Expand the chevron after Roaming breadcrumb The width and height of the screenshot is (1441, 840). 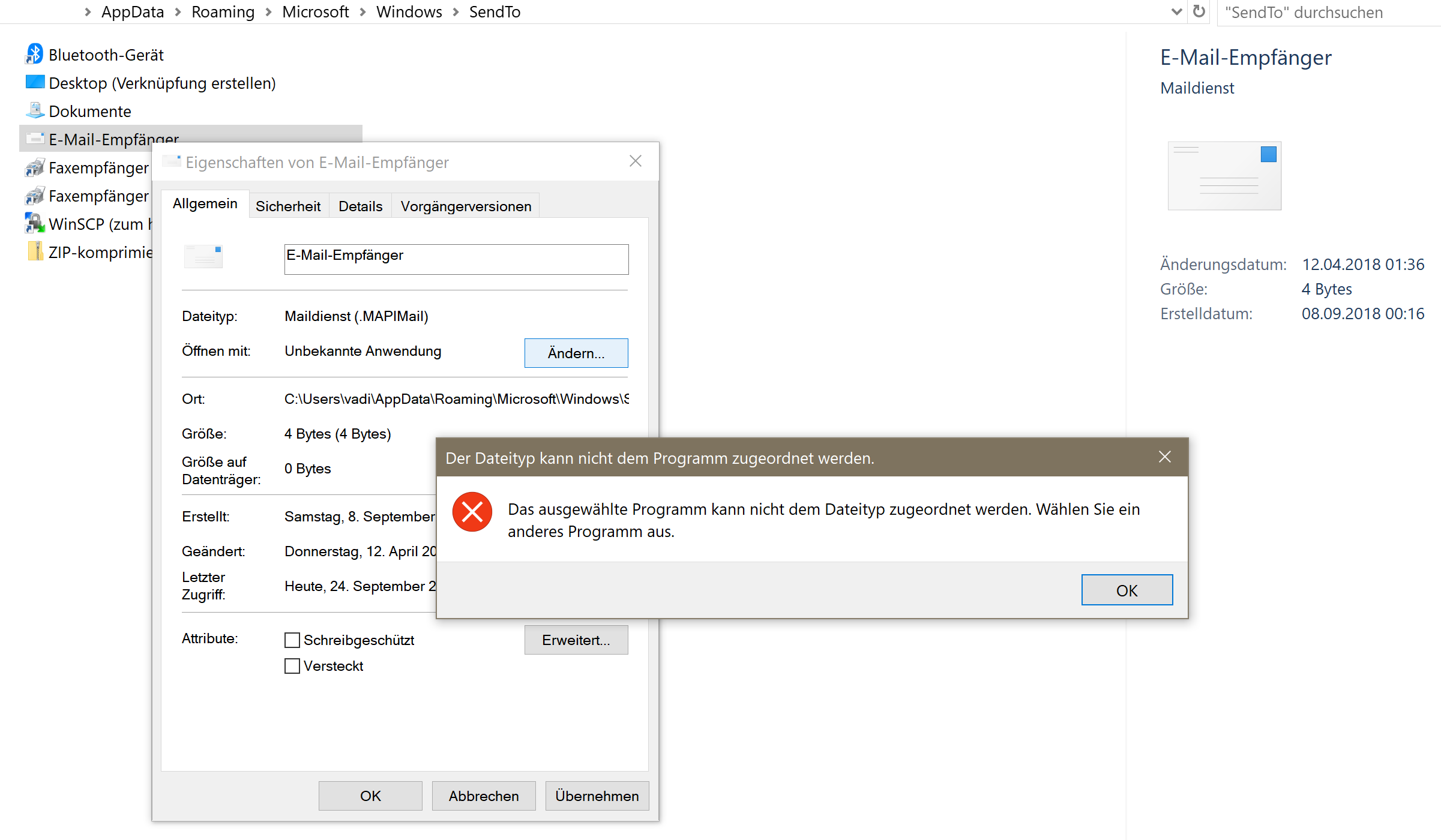click(268, 12)
